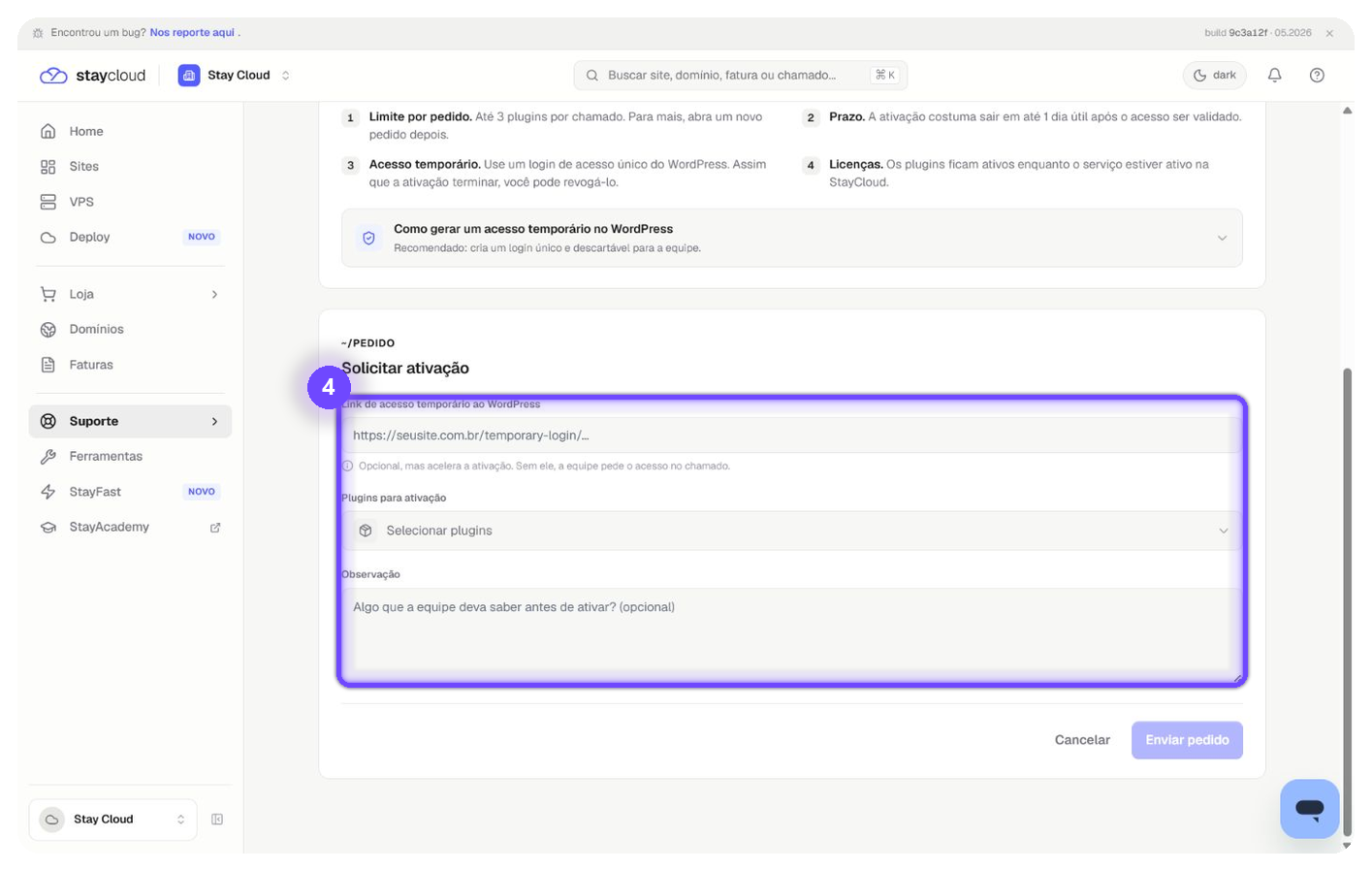Click the shield icon in the WordPress access card
The width and height of the screenshot is (1372, 871).
coord(368,238)
